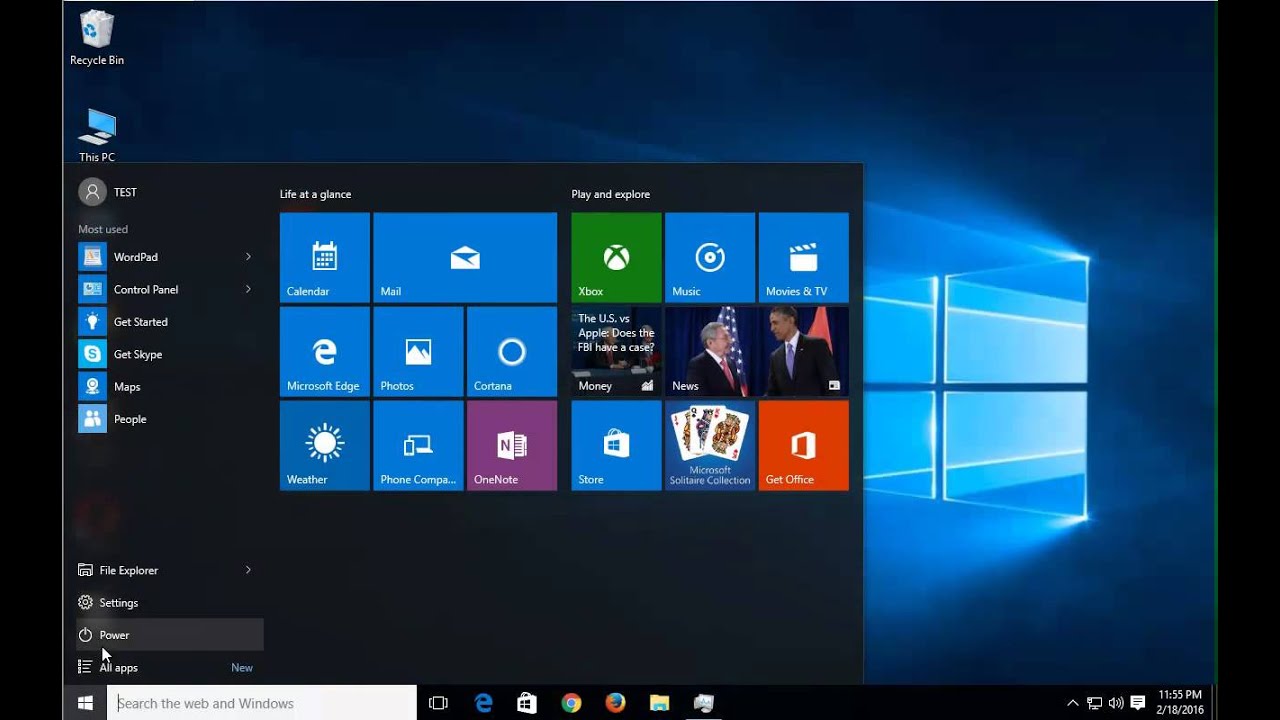This screenshot has height=720, width=1280.
Task: Open Firefox from the taskbar
Action: tap(615, 703)
